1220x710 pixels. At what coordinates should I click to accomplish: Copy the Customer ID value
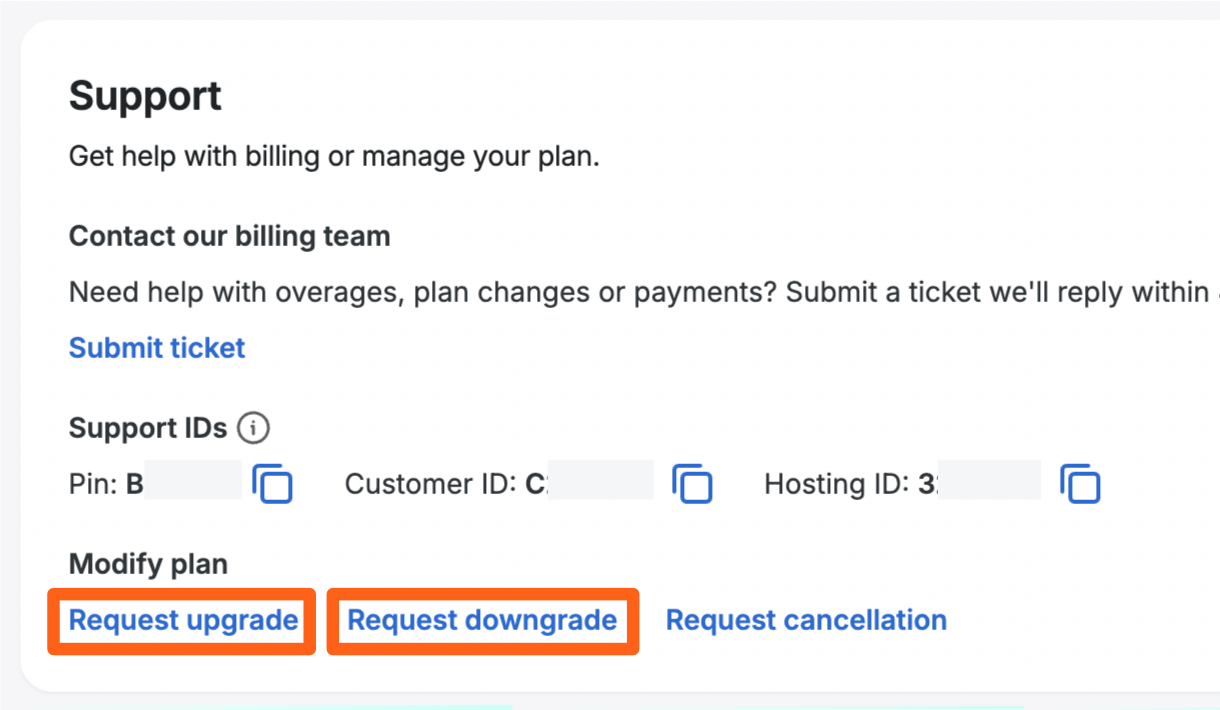[692, 484]
